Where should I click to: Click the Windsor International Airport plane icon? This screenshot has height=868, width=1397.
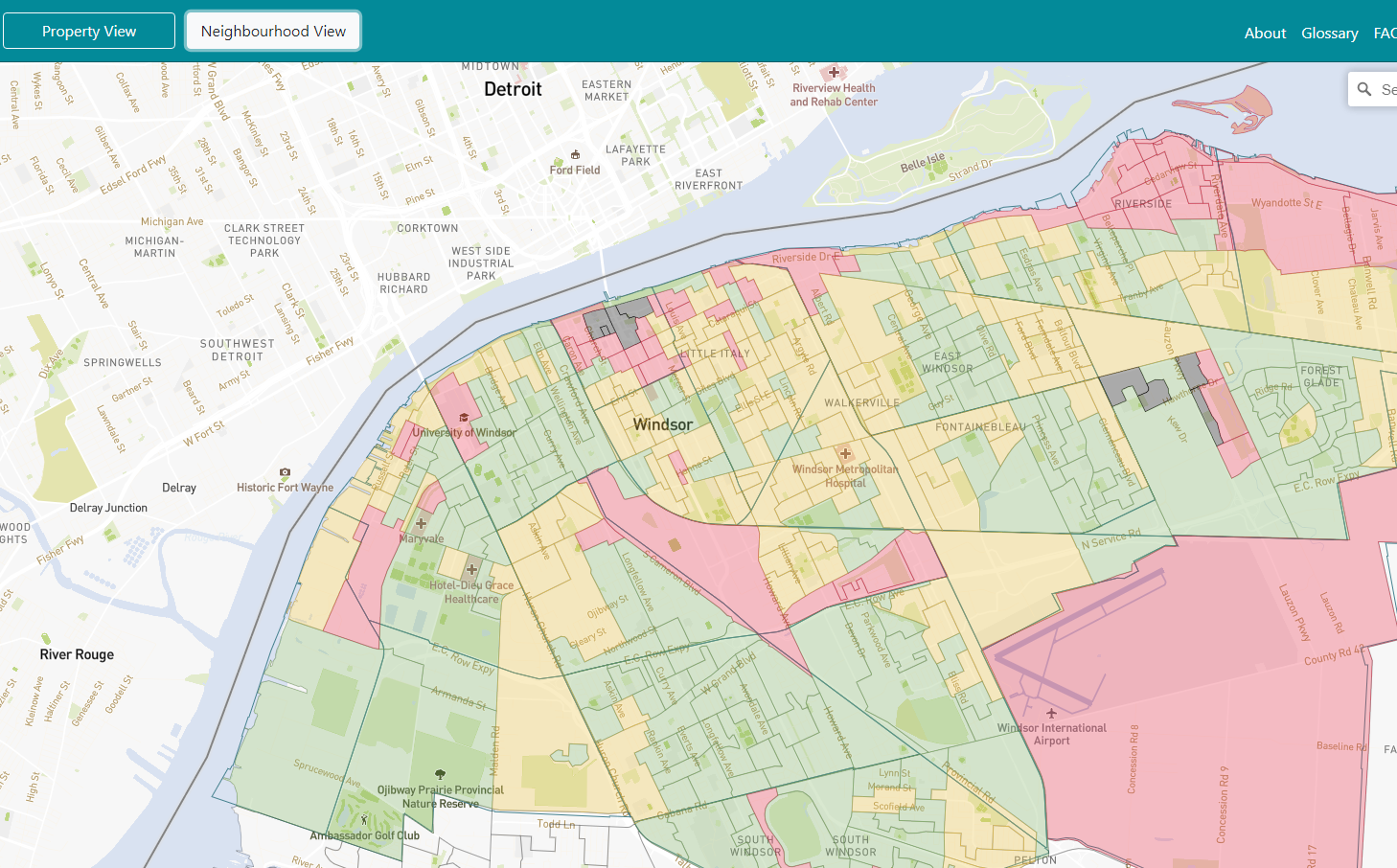pos(1051,713)
